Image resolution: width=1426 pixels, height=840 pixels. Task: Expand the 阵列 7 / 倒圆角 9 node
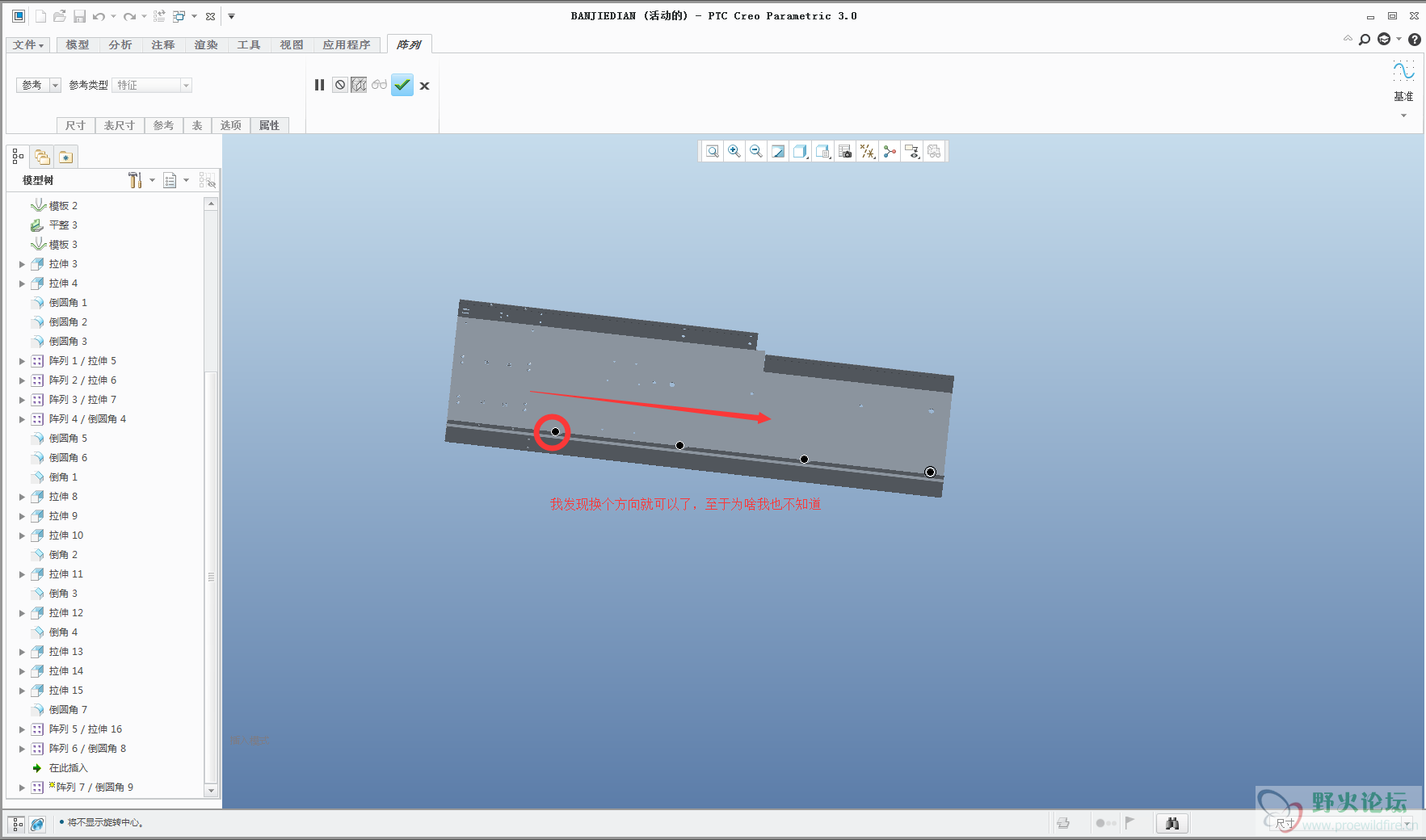22,787
